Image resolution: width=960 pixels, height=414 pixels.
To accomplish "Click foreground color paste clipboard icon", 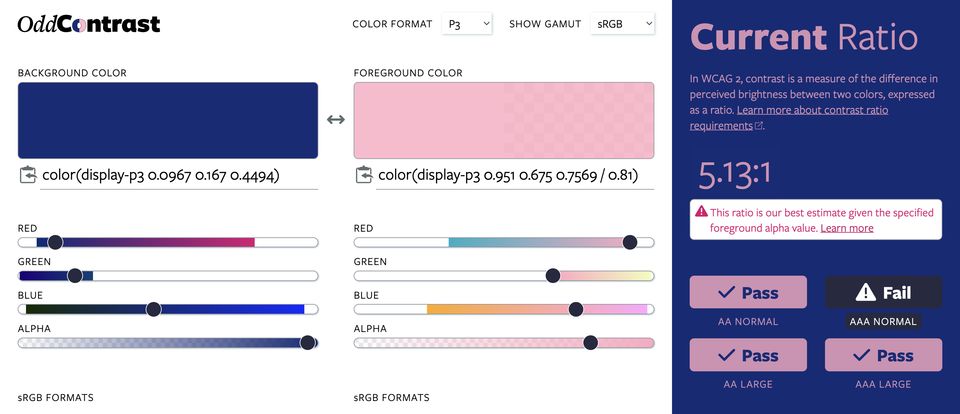I will pos(363,176).
